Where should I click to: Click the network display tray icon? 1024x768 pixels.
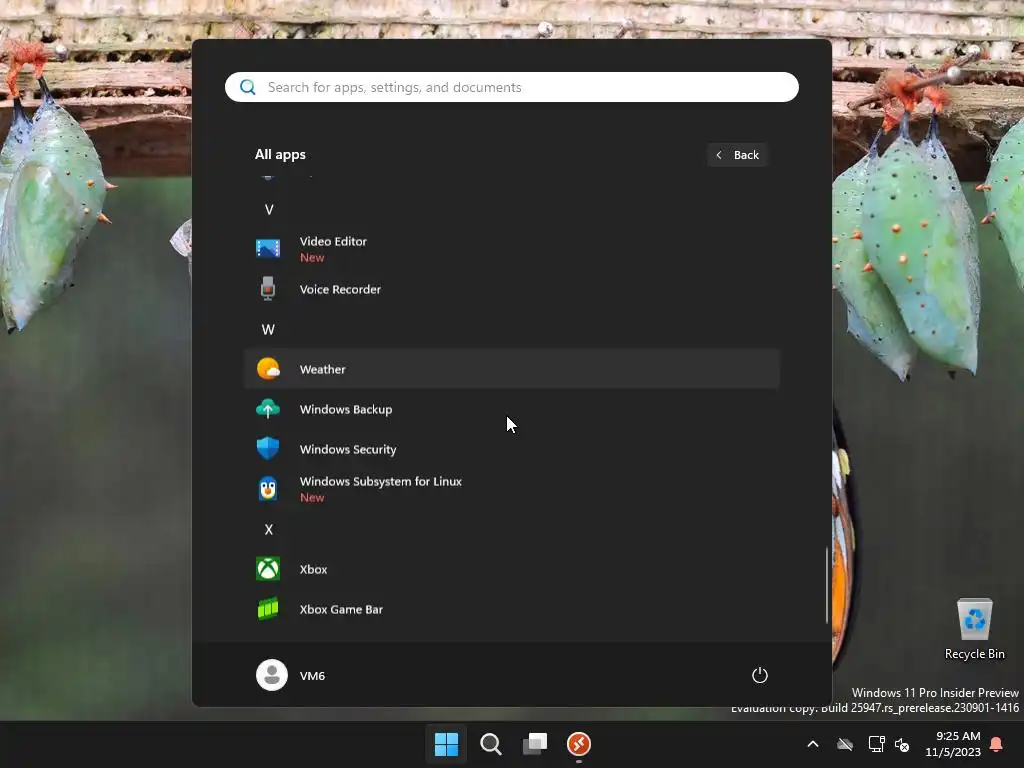(876, 744)
